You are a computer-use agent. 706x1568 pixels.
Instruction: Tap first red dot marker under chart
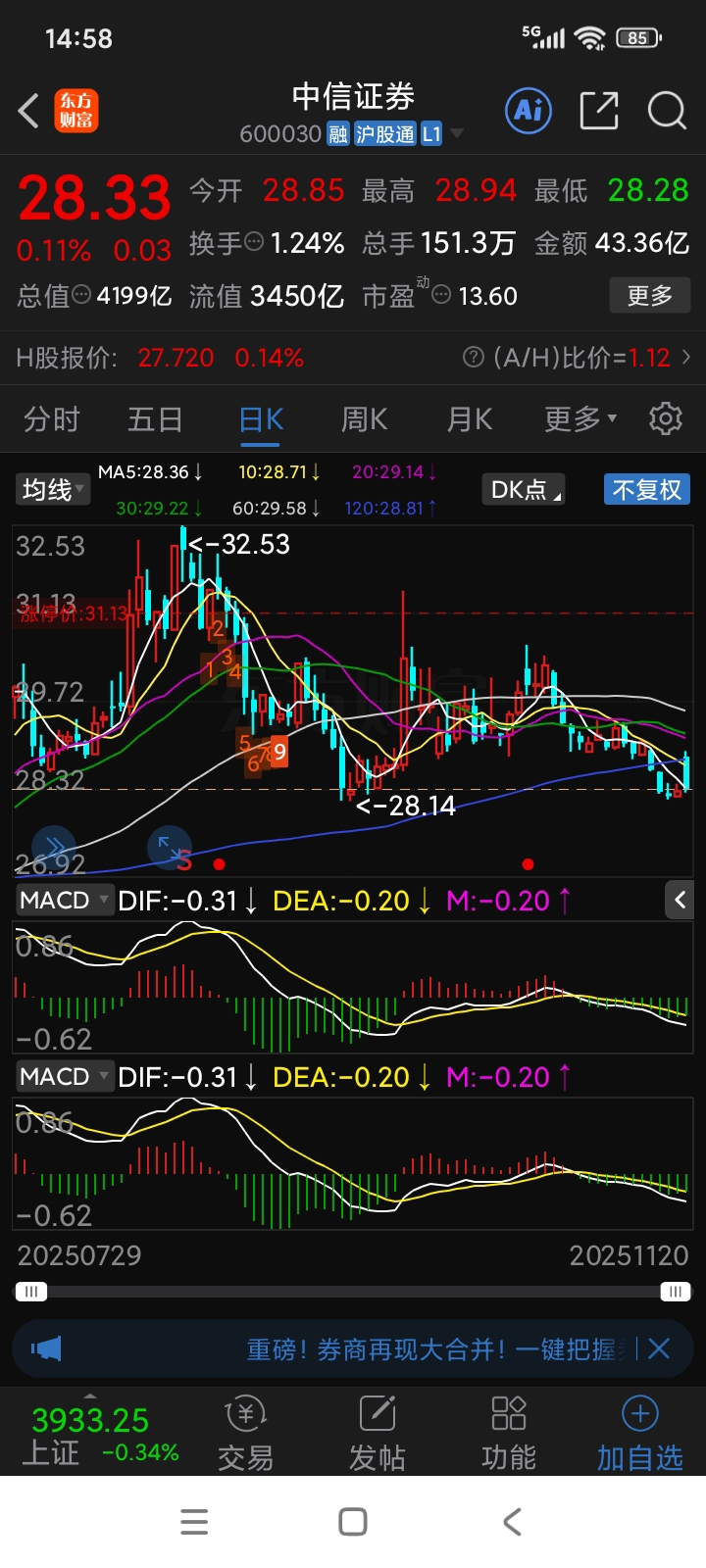pyautogui.click(x=219, y=864)
